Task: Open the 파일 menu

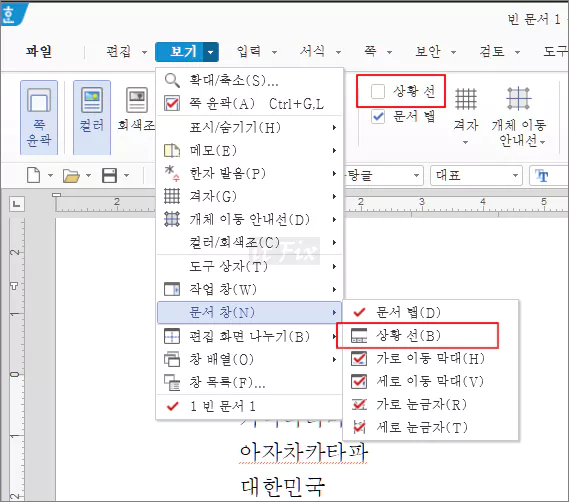Action: pos(38,52)
